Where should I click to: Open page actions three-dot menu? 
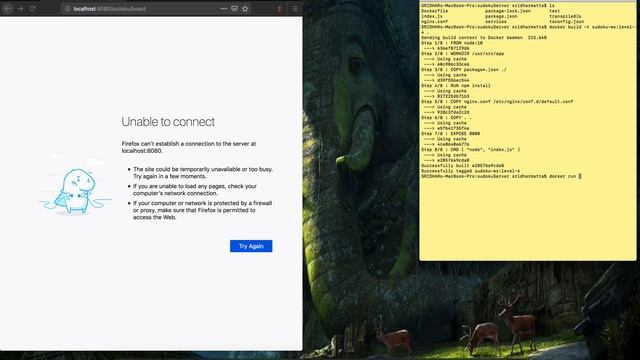(x=223, y=9)
